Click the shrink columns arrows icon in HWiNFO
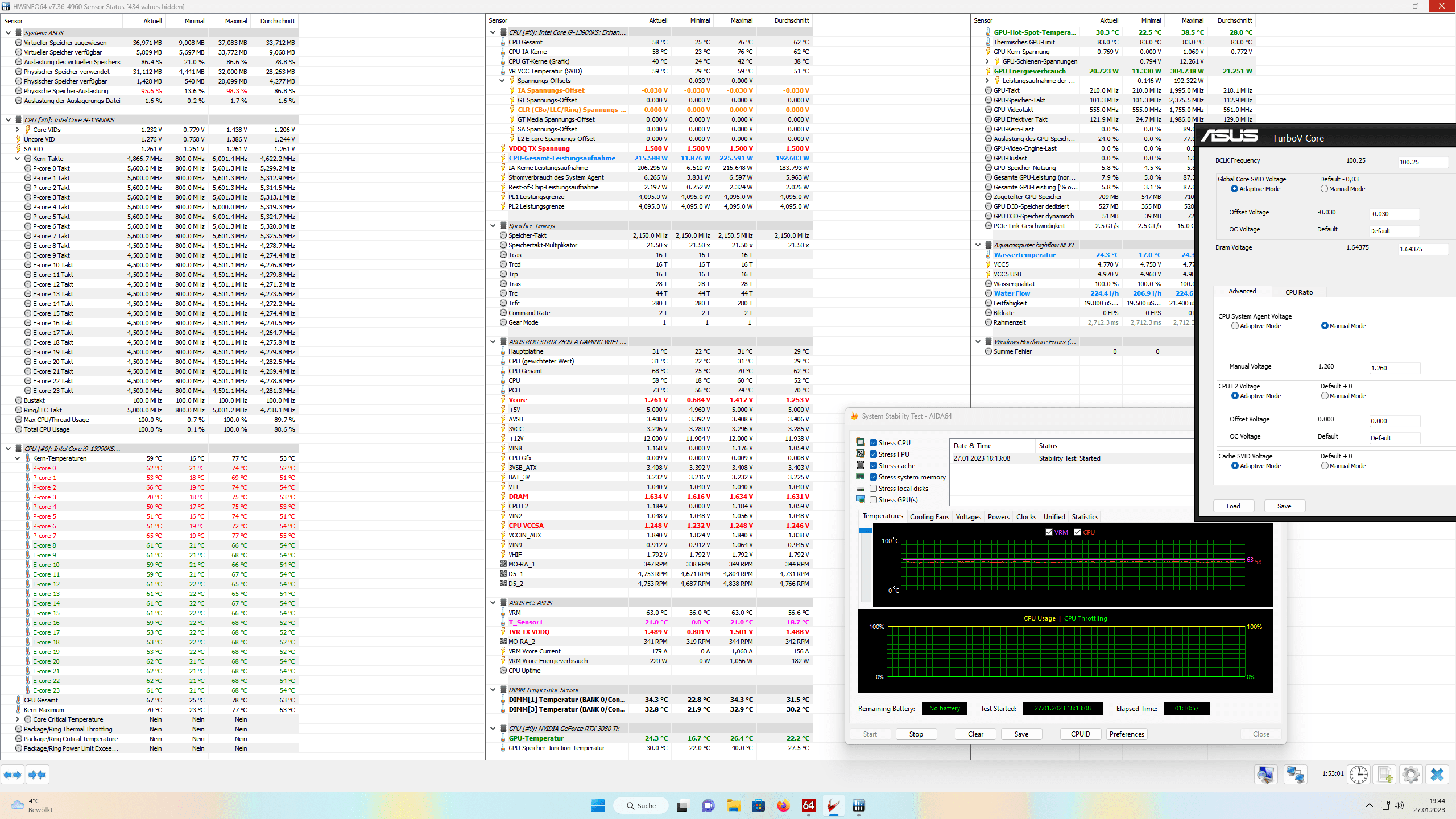 pyautogui.click(x=37, y=775)
